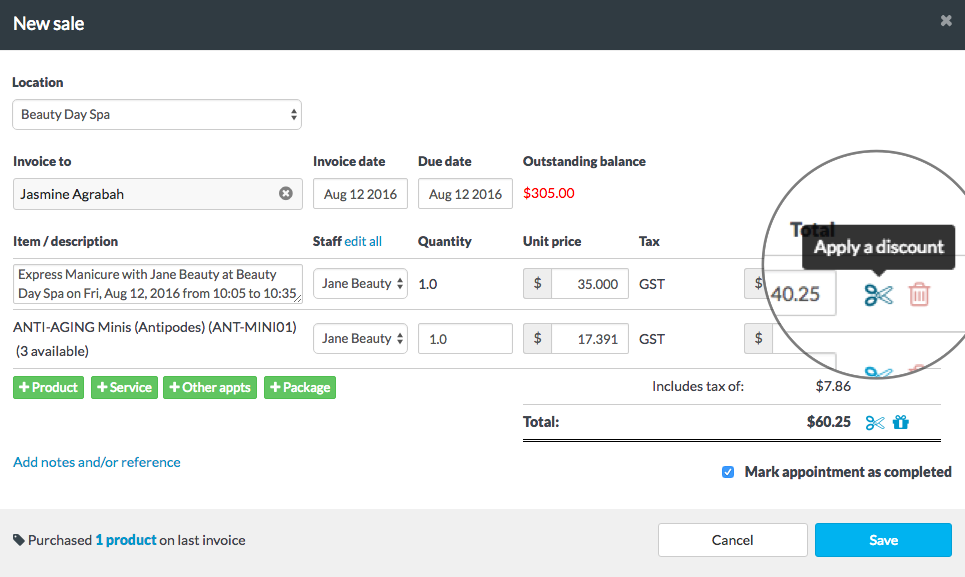Redeem a gift voucher via the gift icon

click(x=900, y=422)
